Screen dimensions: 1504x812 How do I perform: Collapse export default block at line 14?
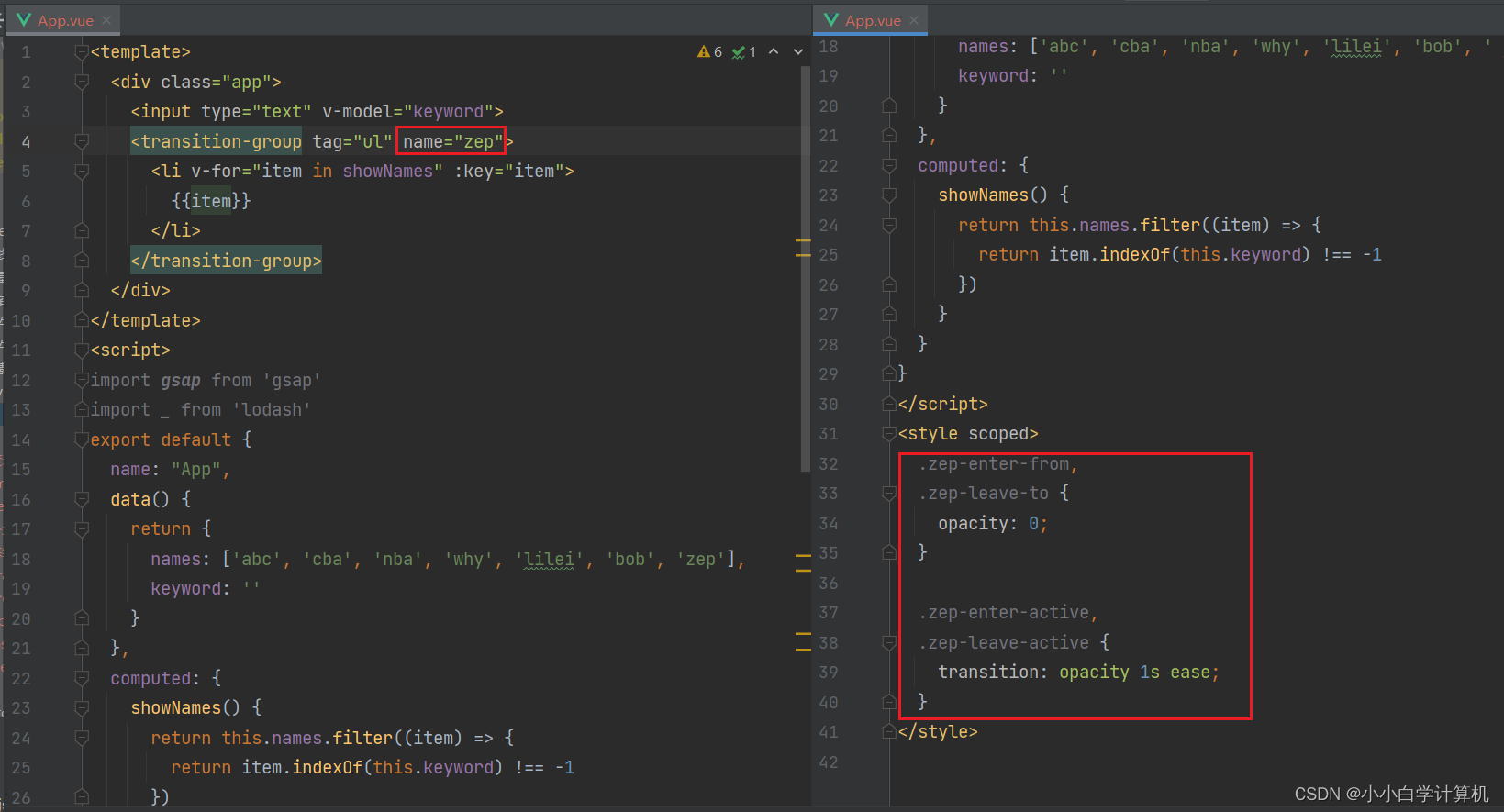pos(82,439)
